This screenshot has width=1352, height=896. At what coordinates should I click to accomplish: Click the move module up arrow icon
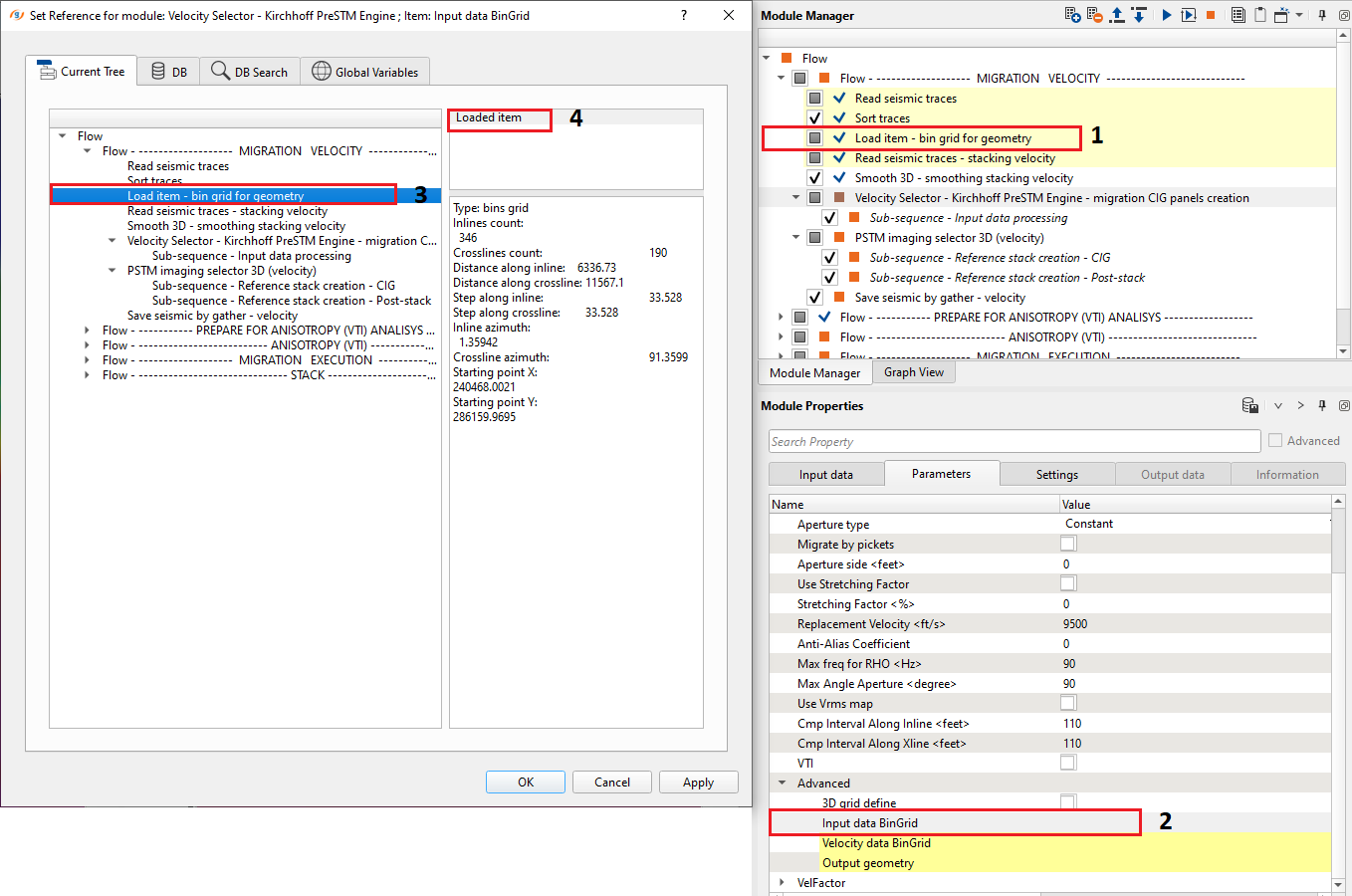click(1117, 15)
